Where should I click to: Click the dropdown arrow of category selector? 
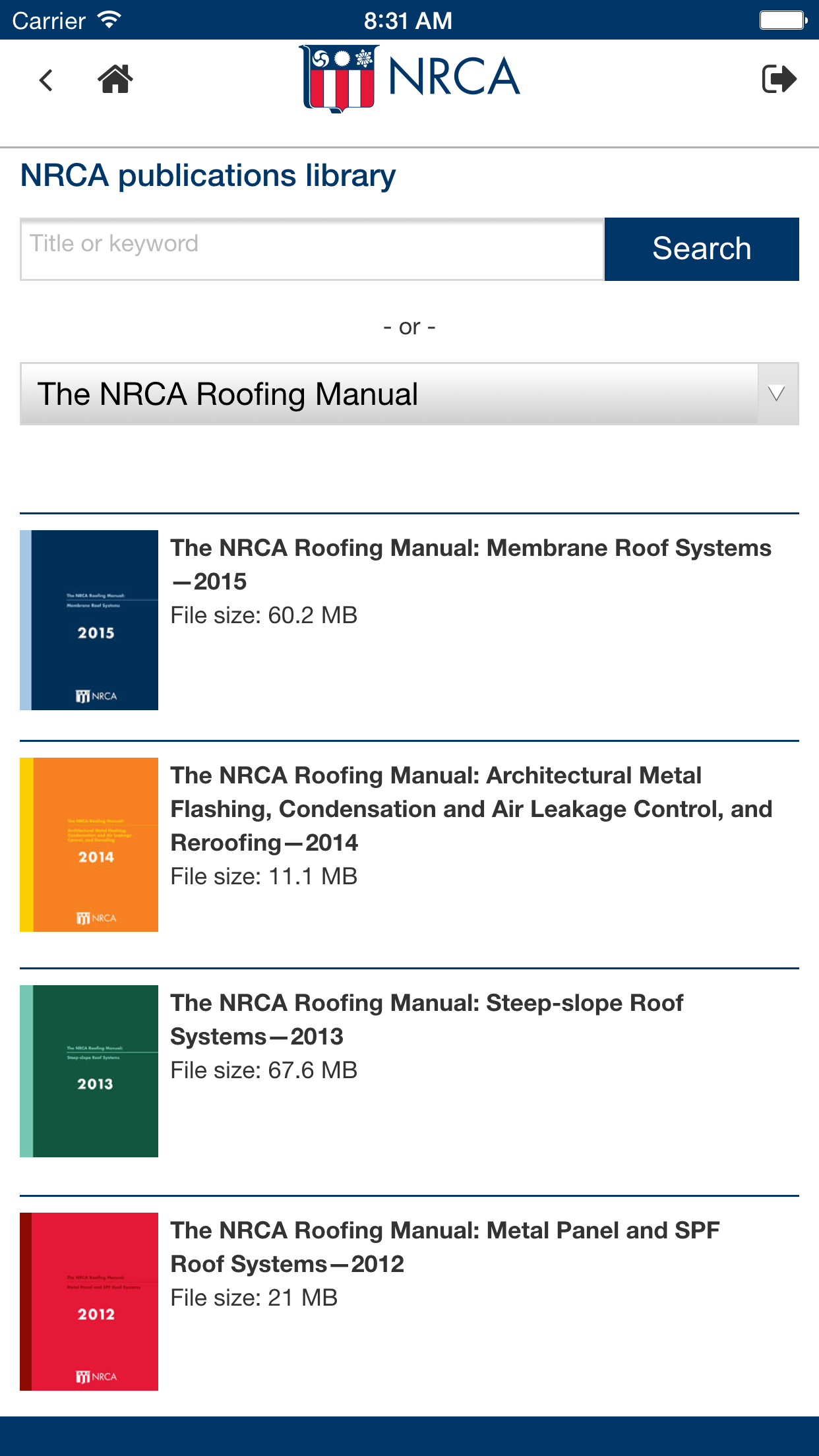pyautogui.click(x=777, y=394)
